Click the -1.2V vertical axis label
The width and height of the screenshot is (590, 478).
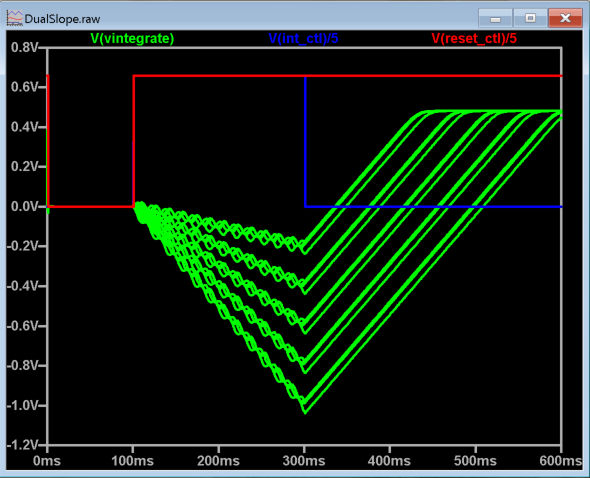[x=23, y=445]
